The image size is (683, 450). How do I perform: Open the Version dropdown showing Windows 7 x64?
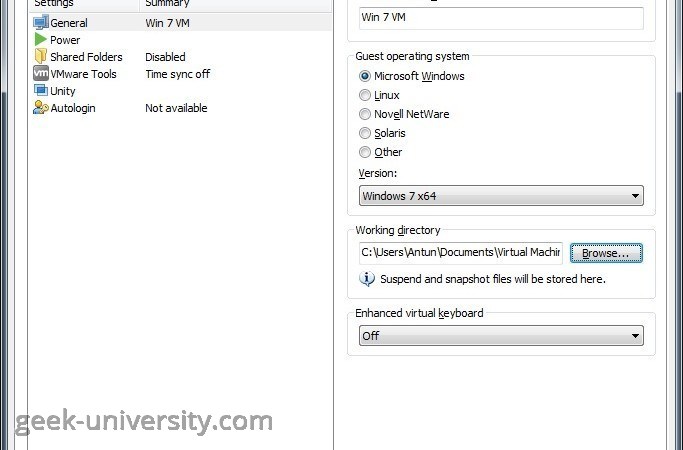501,196
